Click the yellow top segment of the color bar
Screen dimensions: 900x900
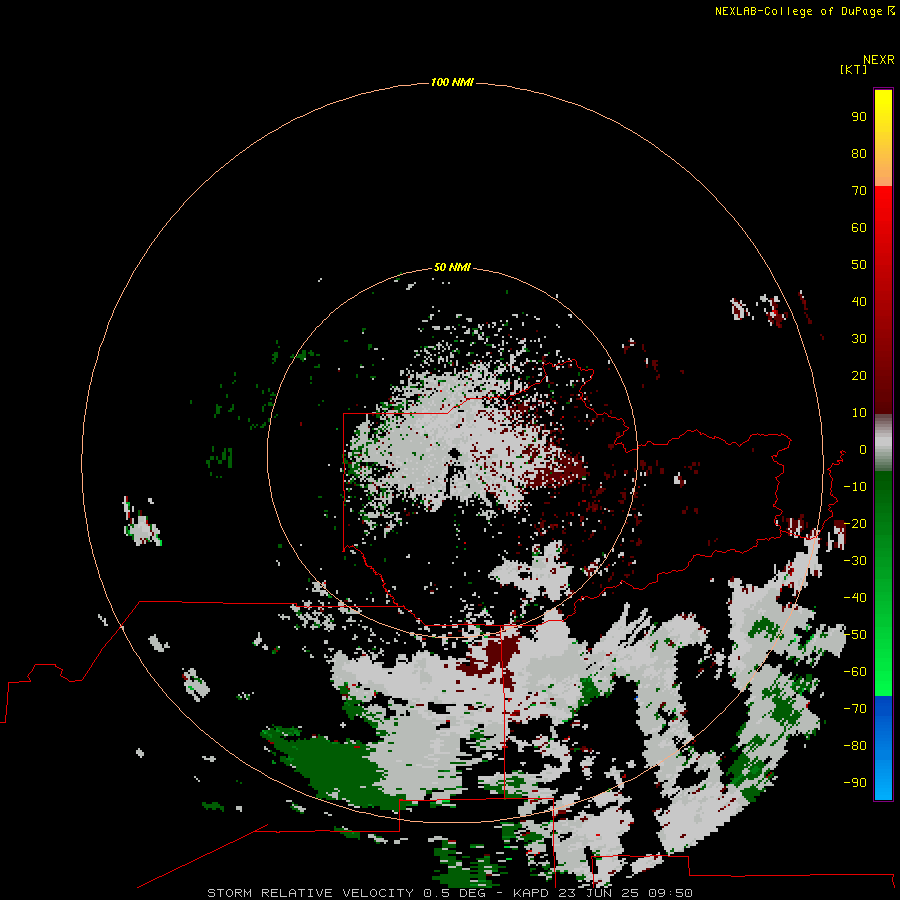coord(883,106)
